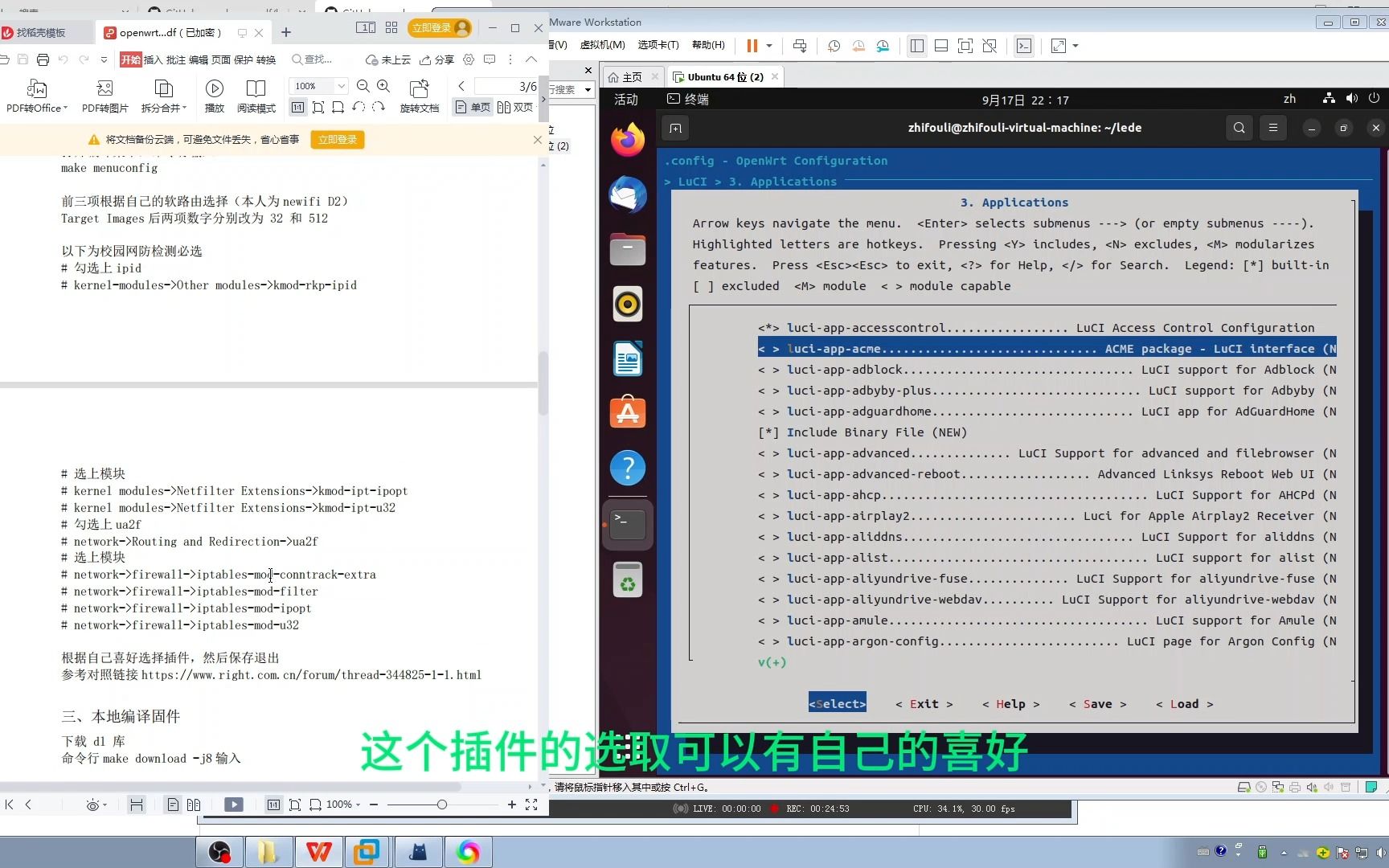The image size is (1389, 868).
Task: Activate the Exit button in menuconfig
Action: [x=924, y=704]
